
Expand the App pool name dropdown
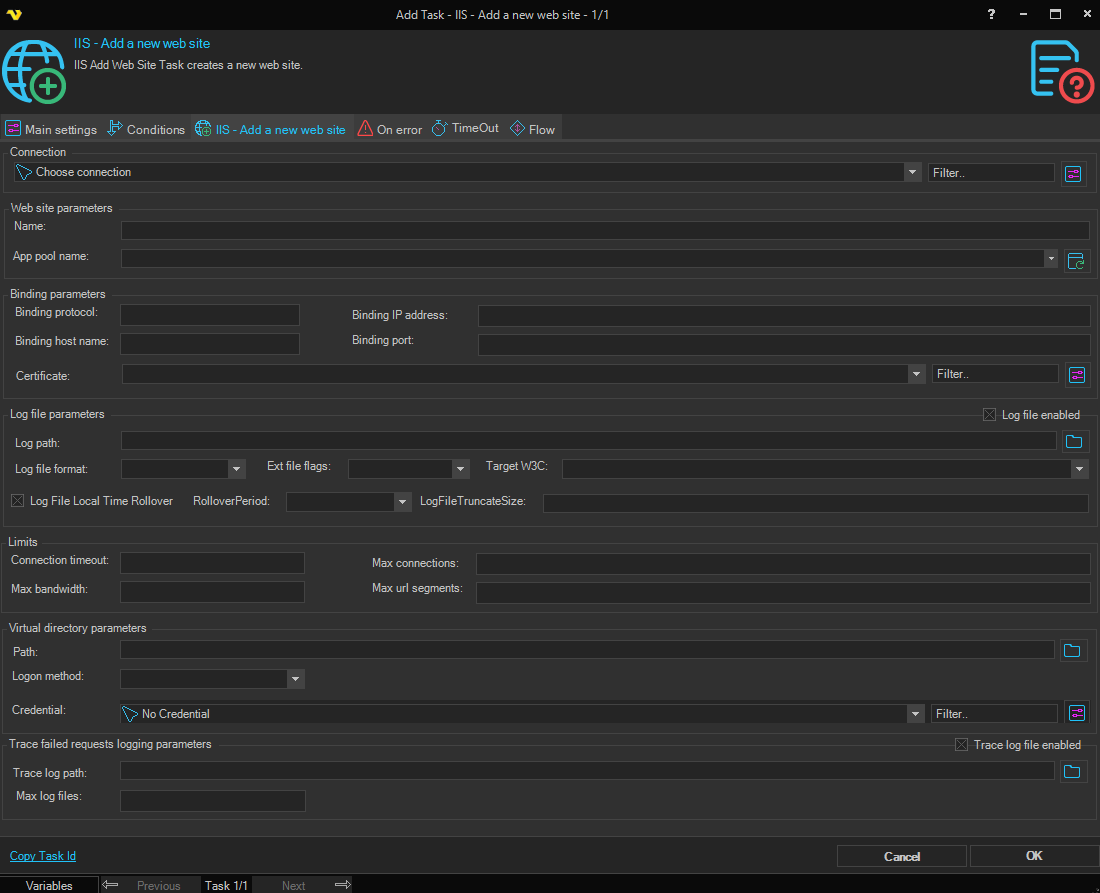1051,258
